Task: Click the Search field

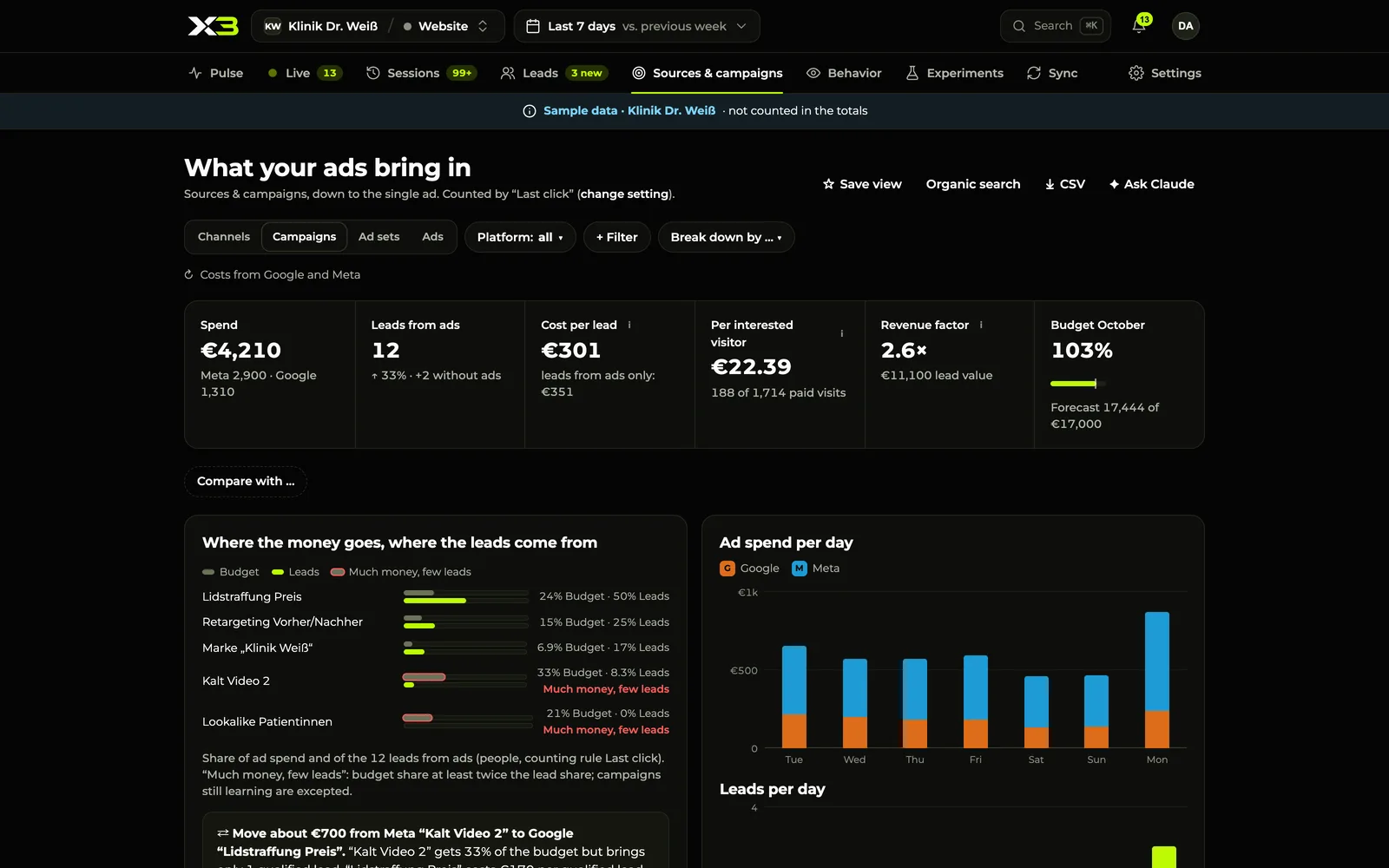Action: tap(1056, 26)
